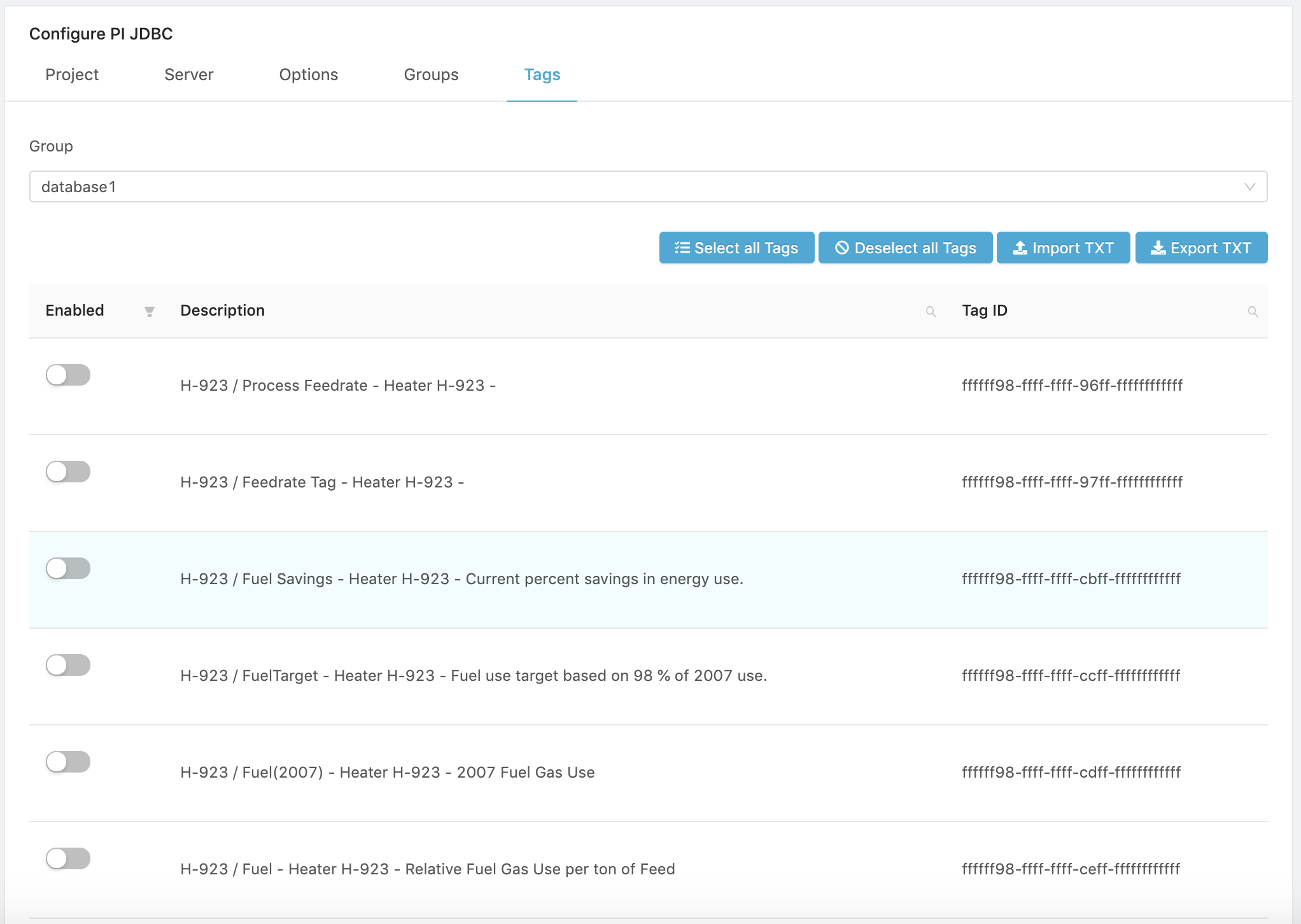Toggle the Fuel Savings tag enable switch
Screen dimensions: 1301x924
[68, 568]
